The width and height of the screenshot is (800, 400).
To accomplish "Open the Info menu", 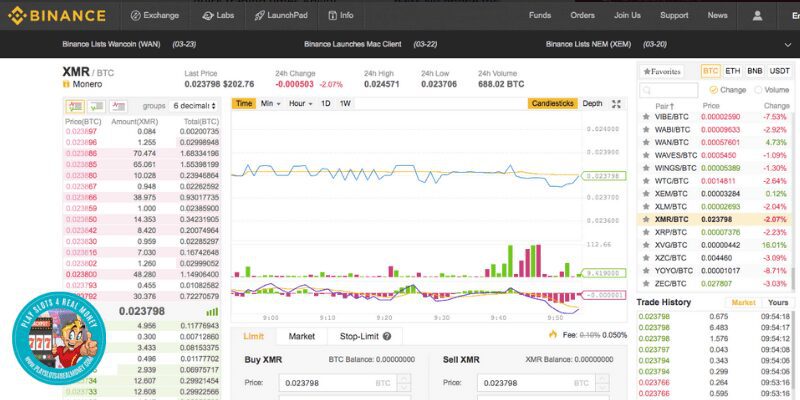I will [341, 15].
